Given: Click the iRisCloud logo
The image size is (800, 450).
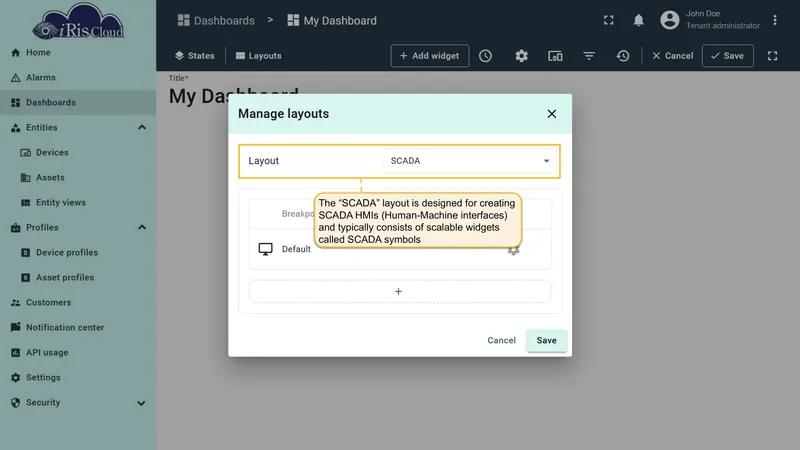Looking at the screenshot, I should pyautogui.click(x=78, y=21).
